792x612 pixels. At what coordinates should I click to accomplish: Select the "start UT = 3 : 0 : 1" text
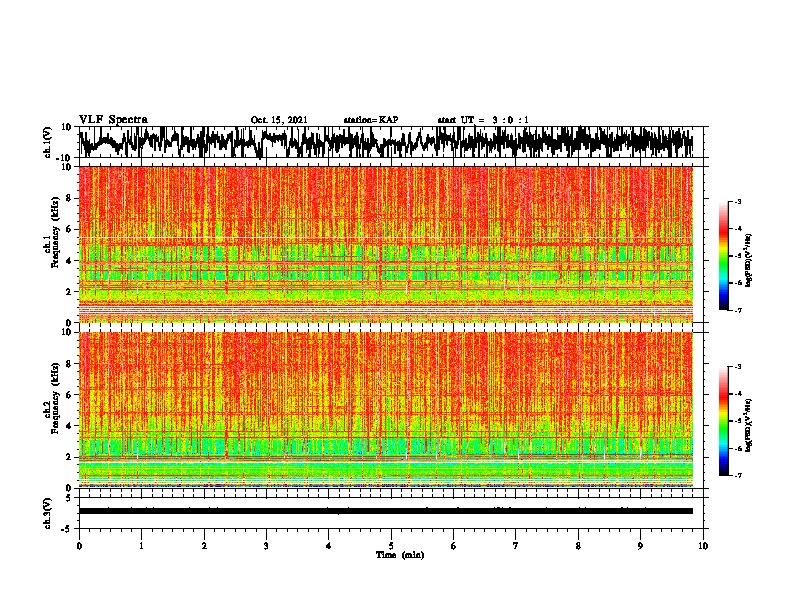(483, 120)
